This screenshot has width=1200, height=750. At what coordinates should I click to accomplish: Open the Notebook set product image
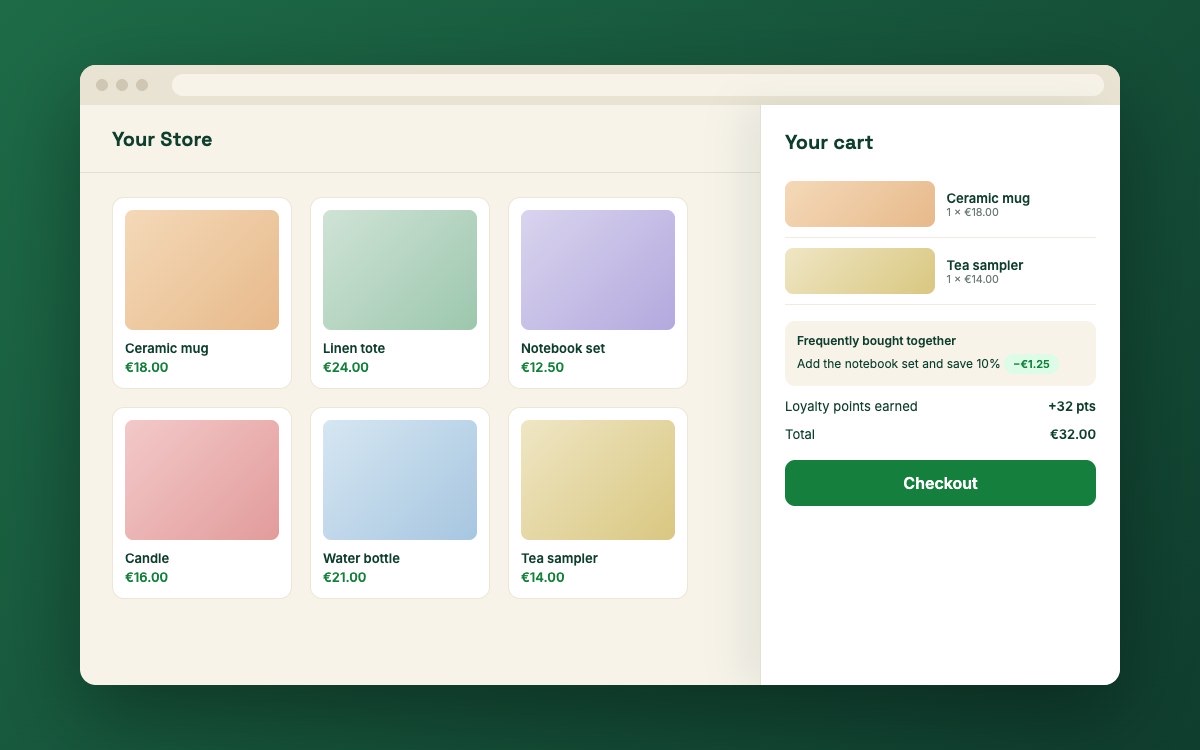(598, 270)
